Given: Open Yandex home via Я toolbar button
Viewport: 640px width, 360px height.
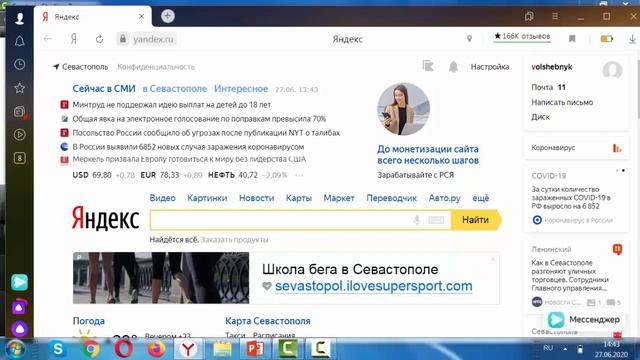Looking at the screenshot, I should (x=74, y=39).
